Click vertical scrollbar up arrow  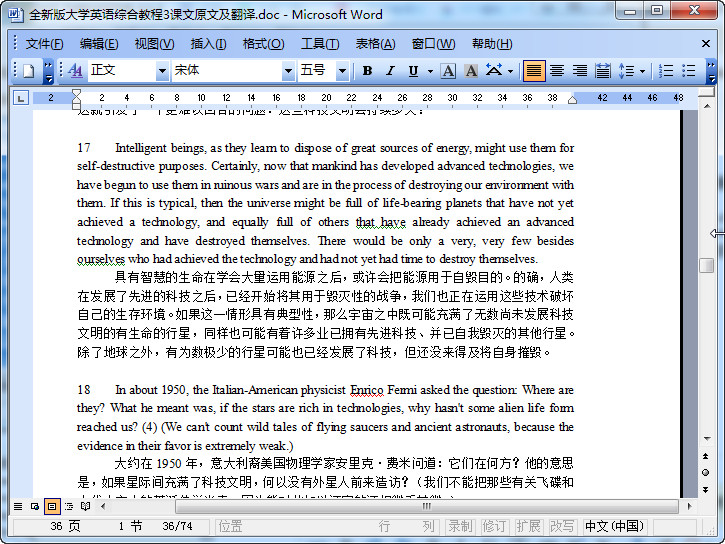707,106
